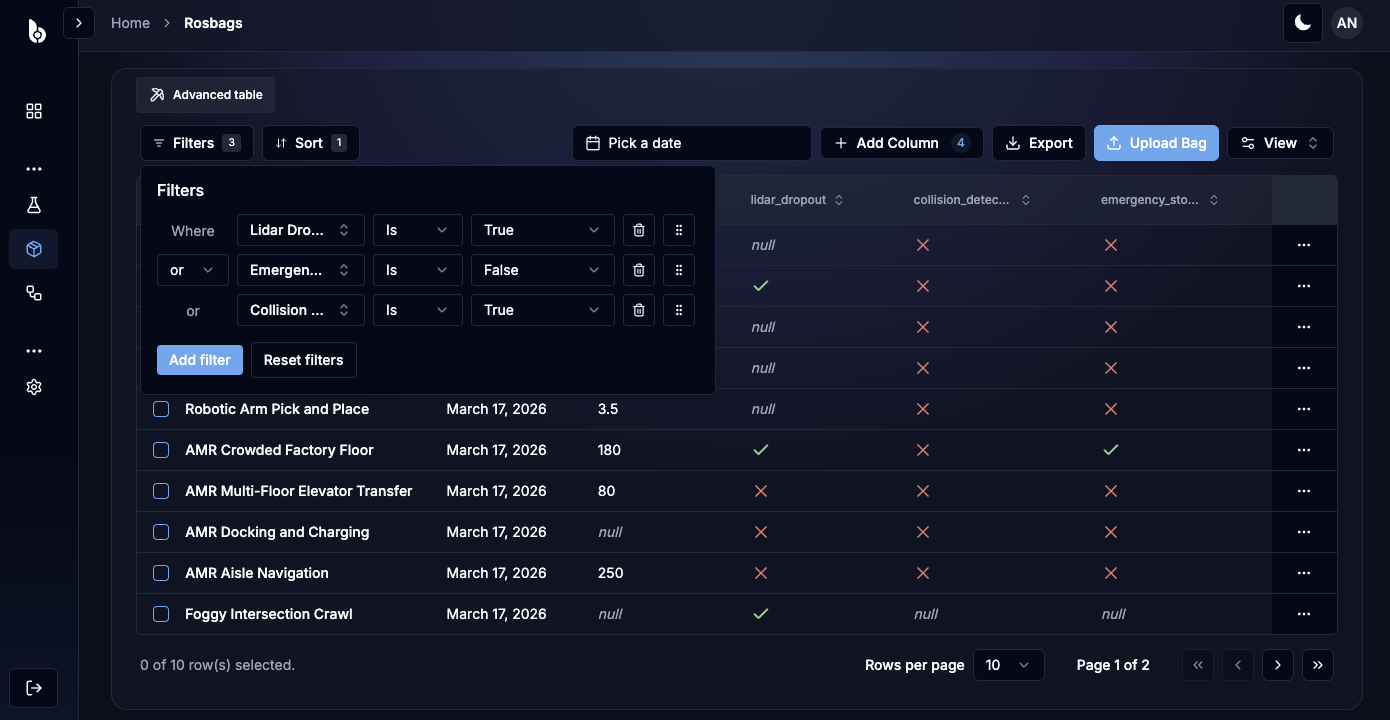1390x720 pixels.
Task: Tick the Robotic Arm Pick and Place checkbox
Action: click(161, 409)
